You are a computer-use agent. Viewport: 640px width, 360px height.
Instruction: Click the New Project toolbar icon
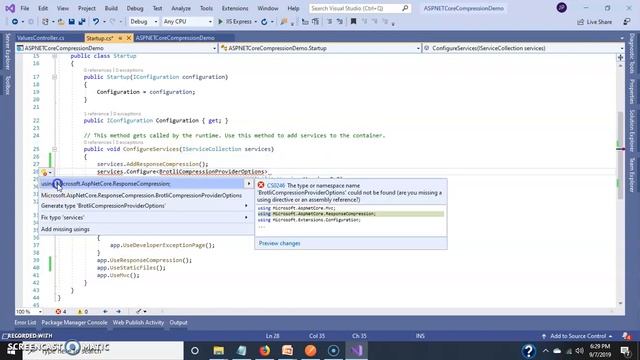(45, 22)
